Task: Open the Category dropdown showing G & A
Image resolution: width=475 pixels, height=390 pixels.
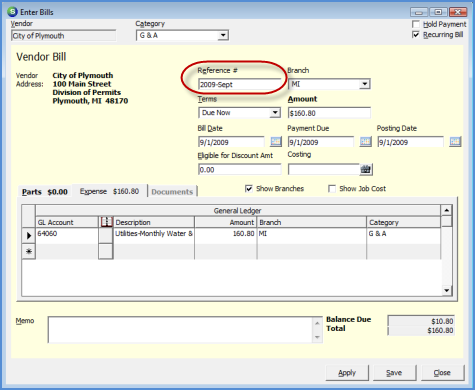Action: (223, 35)
